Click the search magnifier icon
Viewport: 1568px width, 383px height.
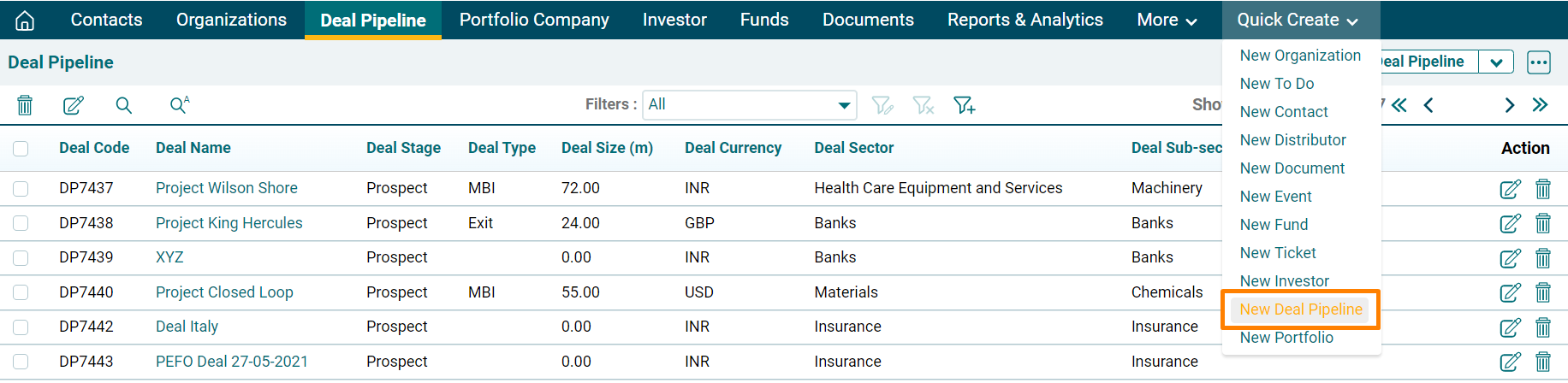tap(124, 105)
